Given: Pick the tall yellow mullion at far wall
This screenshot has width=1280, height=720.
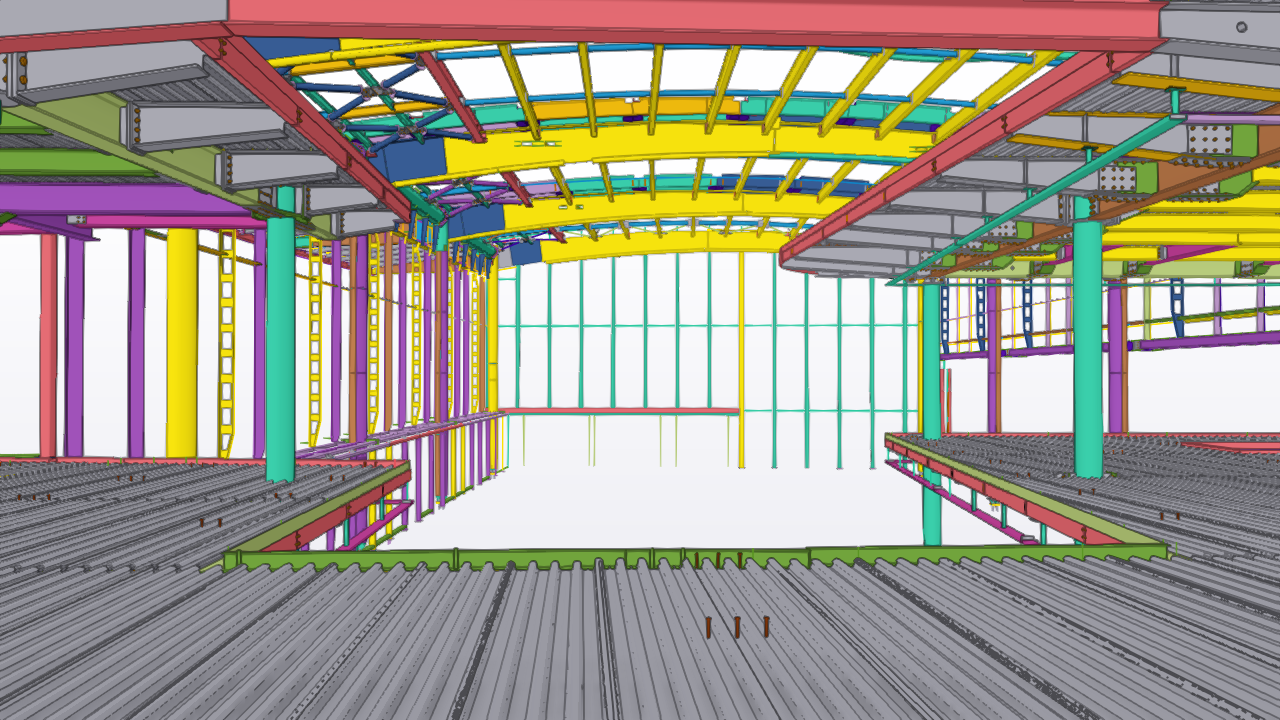Looking at the screenshot, I should click(x=741, y=360).
